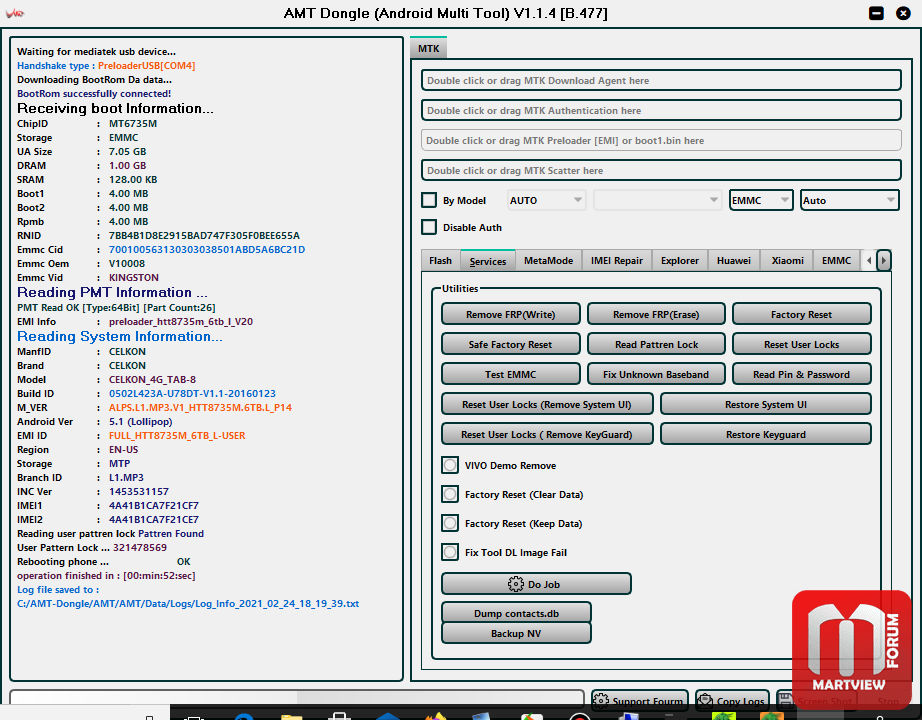
Task: Click the MTK Preloader [EMI] field
Action: click(661, 141)
